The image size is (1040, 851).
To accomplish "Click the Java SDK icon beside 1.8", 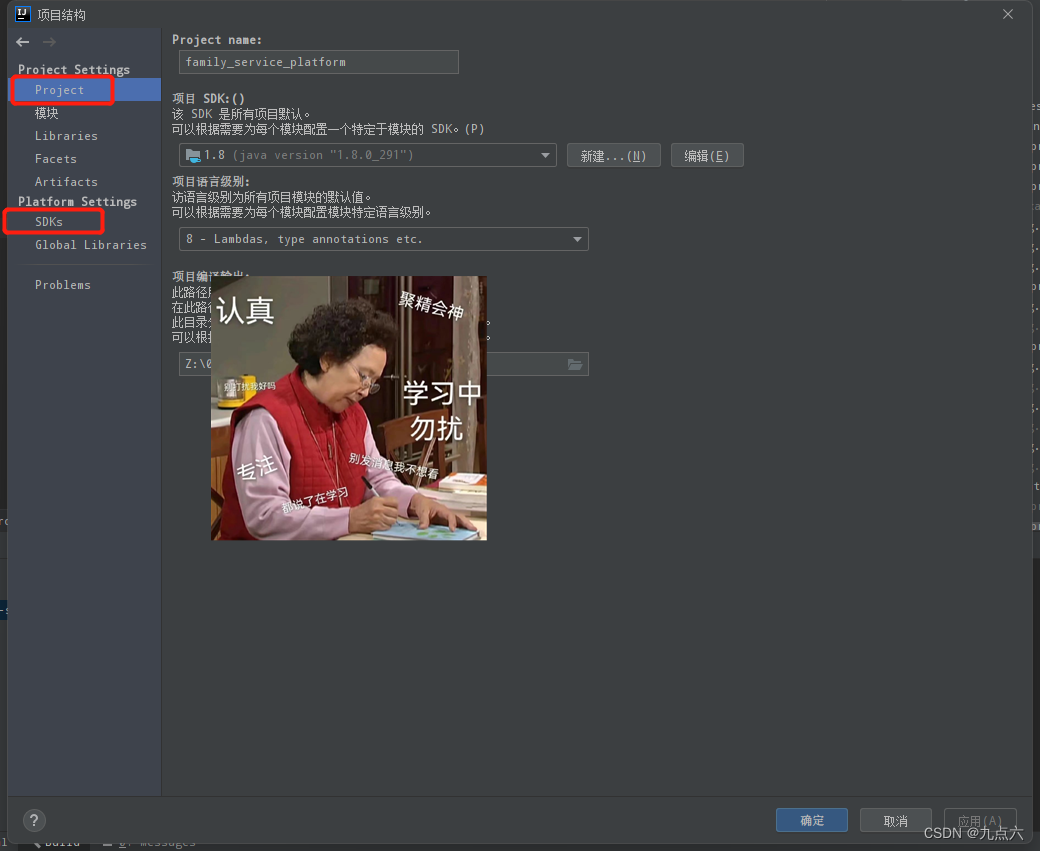I will (x=195, y=155).
